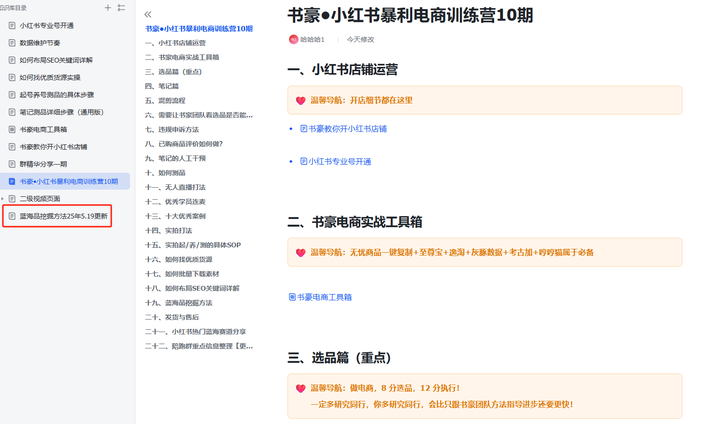Screen dimensions: 720x424
Task: Jump to outline item 一、小红书店铺运营
Action: tap(175, 43)
